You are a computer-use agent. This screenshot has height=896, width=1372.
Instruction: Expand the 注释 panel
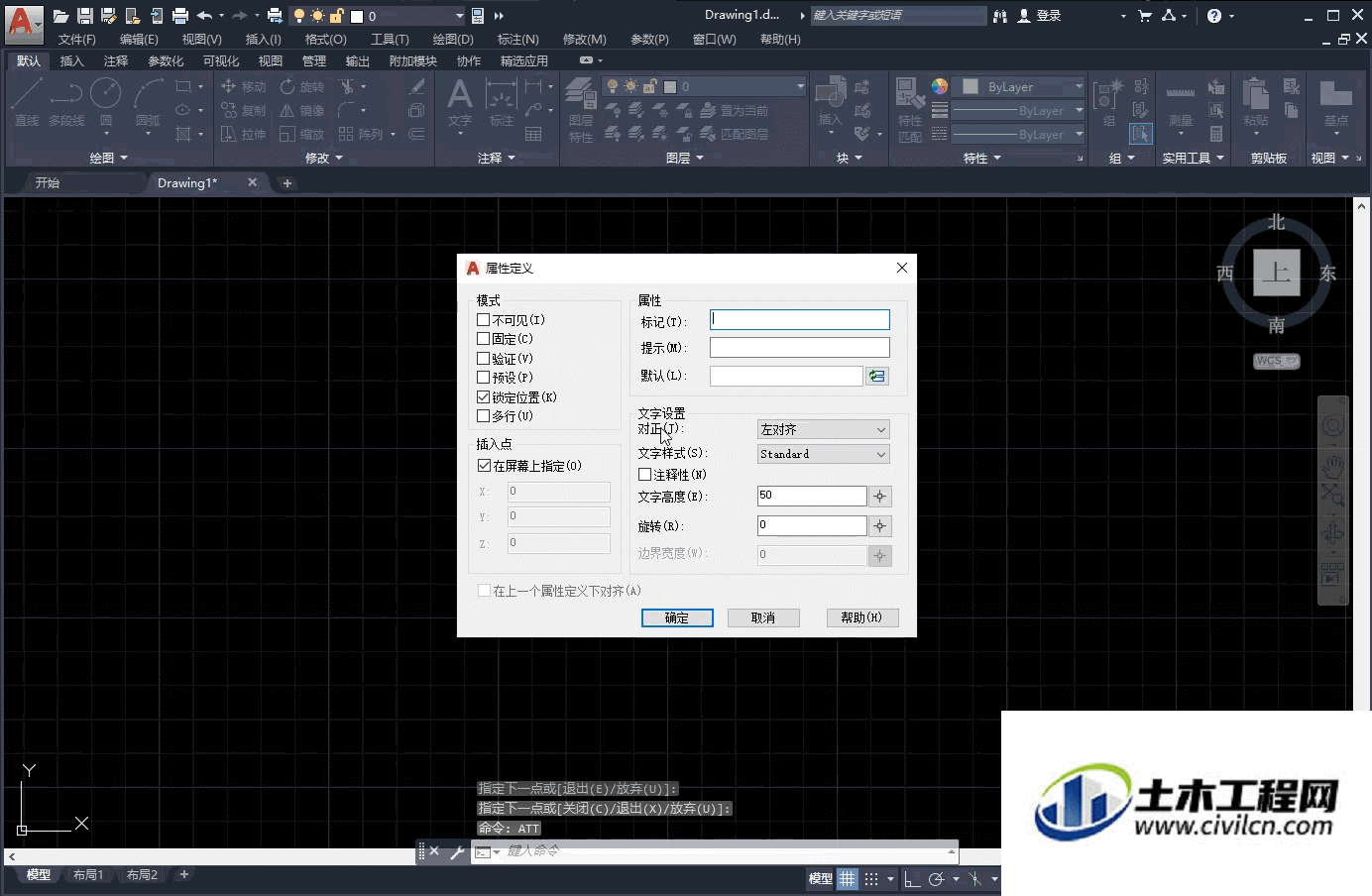(x=497, y=158)
